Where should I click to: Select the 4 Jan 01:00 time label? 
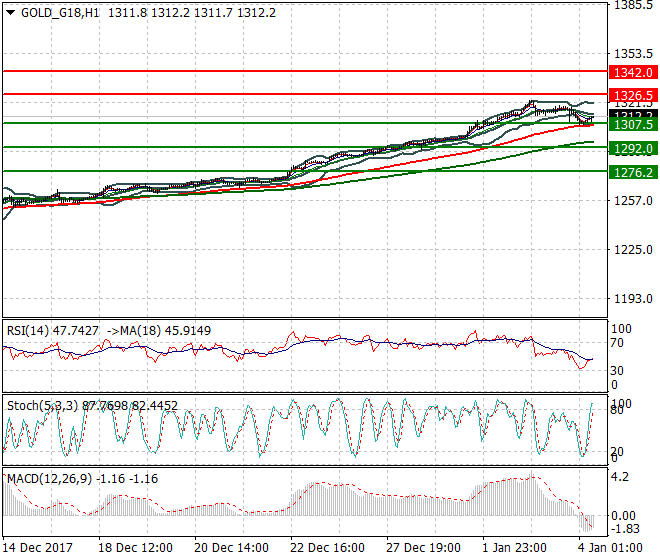pyautogui.click(x=610, y=548)
